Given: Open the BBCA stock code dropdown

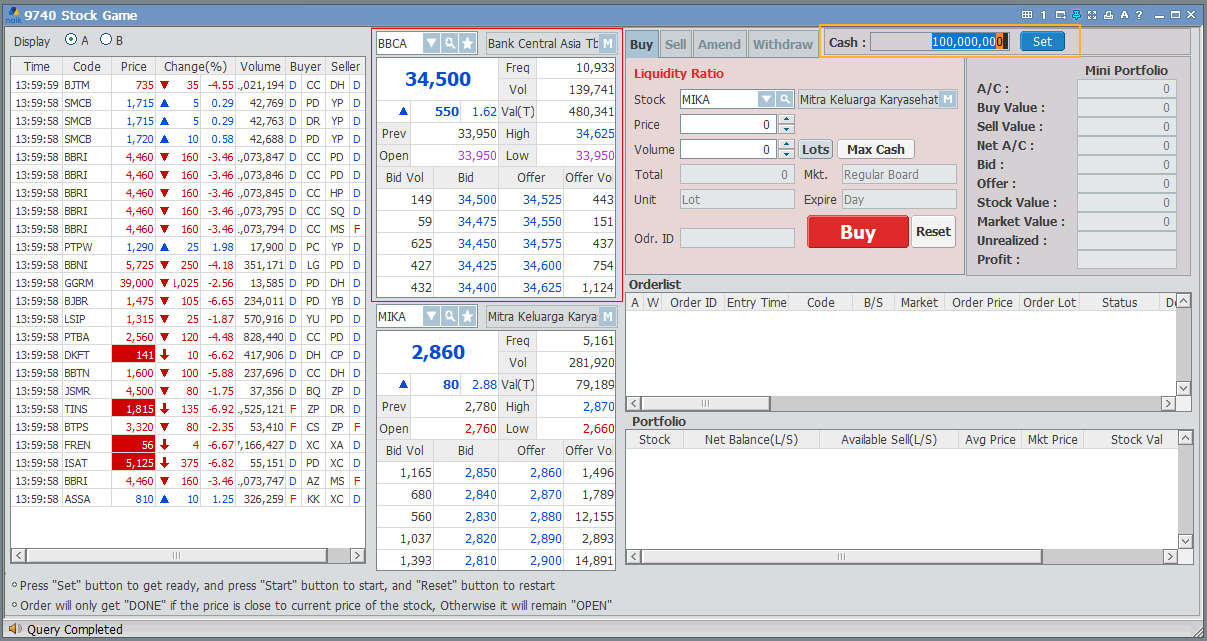Looking at the screenshot, I should pos(431,44).
